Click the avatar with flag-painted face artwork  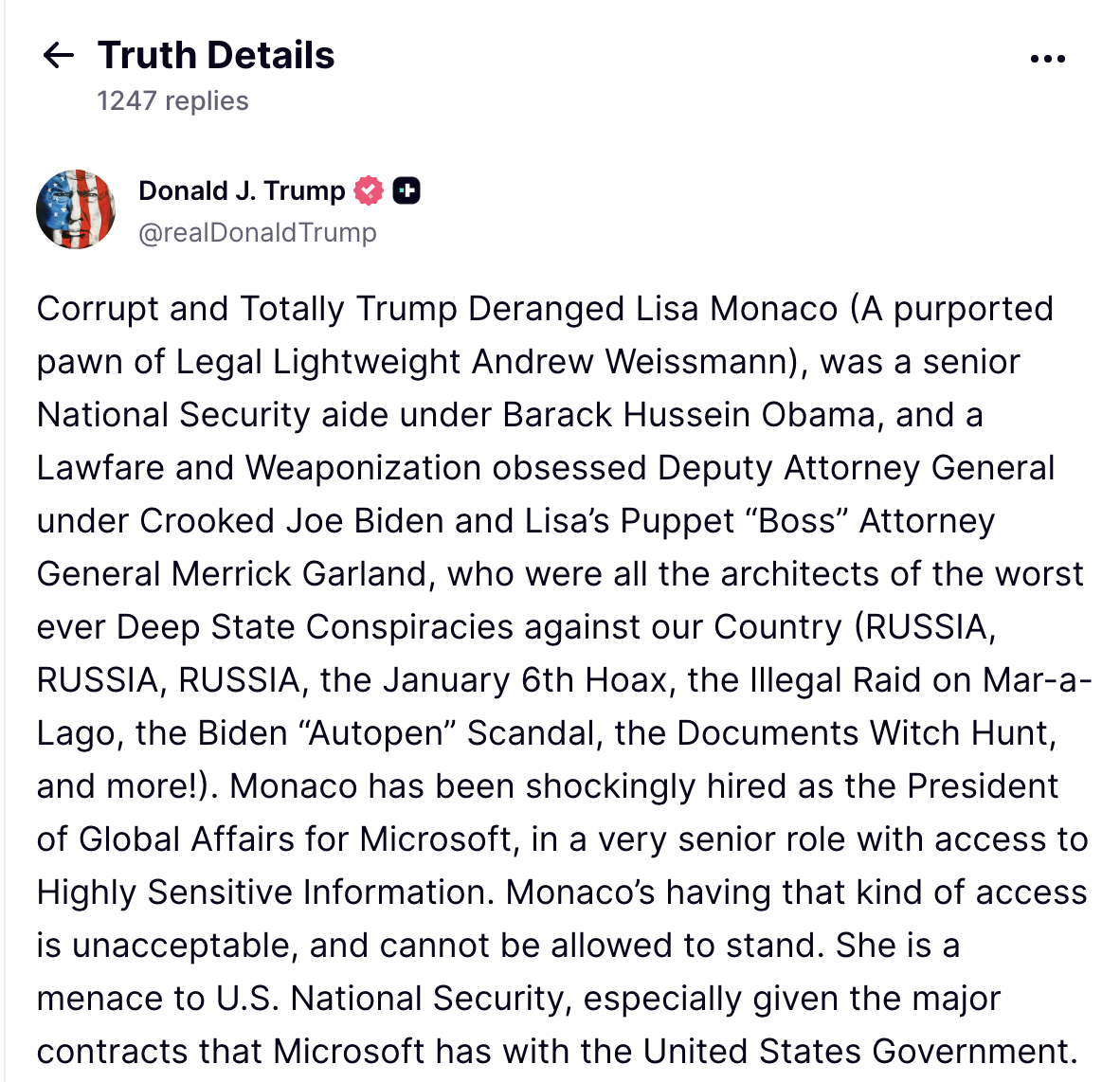pyautogui.click(x=77, y=208)
